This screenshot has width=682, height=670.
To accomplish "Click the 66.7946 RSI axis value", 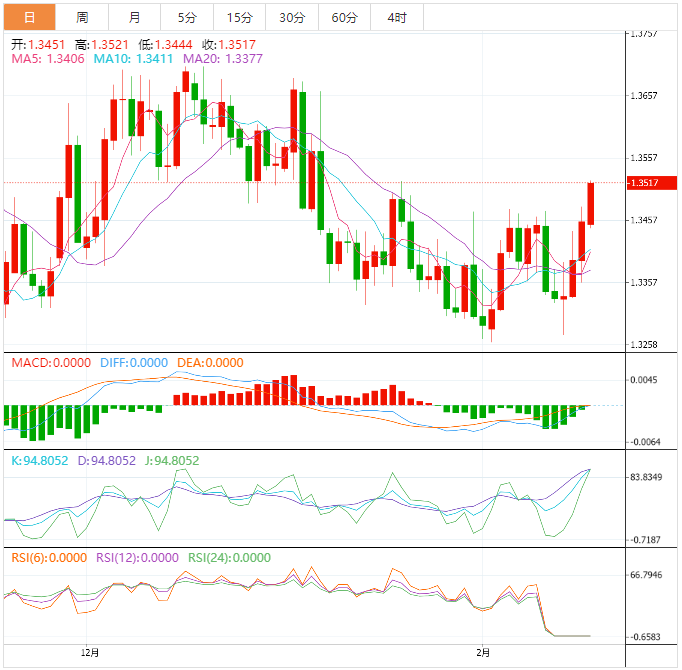I will point(646,575).
